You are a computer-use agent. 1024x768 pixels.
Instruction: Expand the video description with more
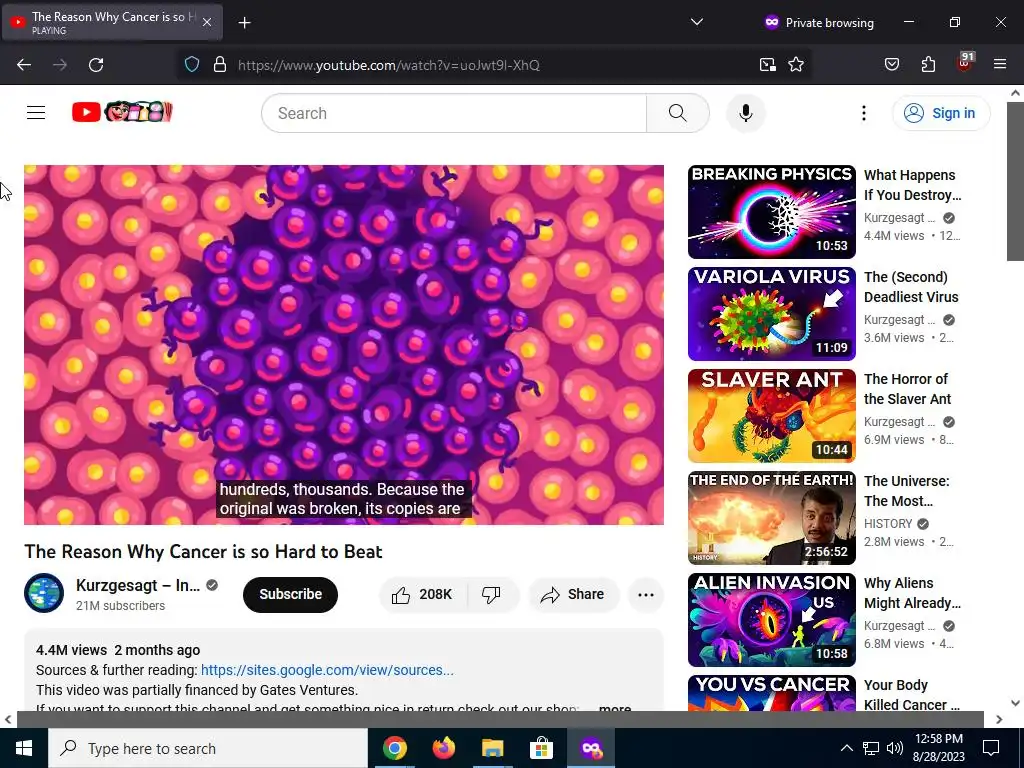(x=615, y=709)
